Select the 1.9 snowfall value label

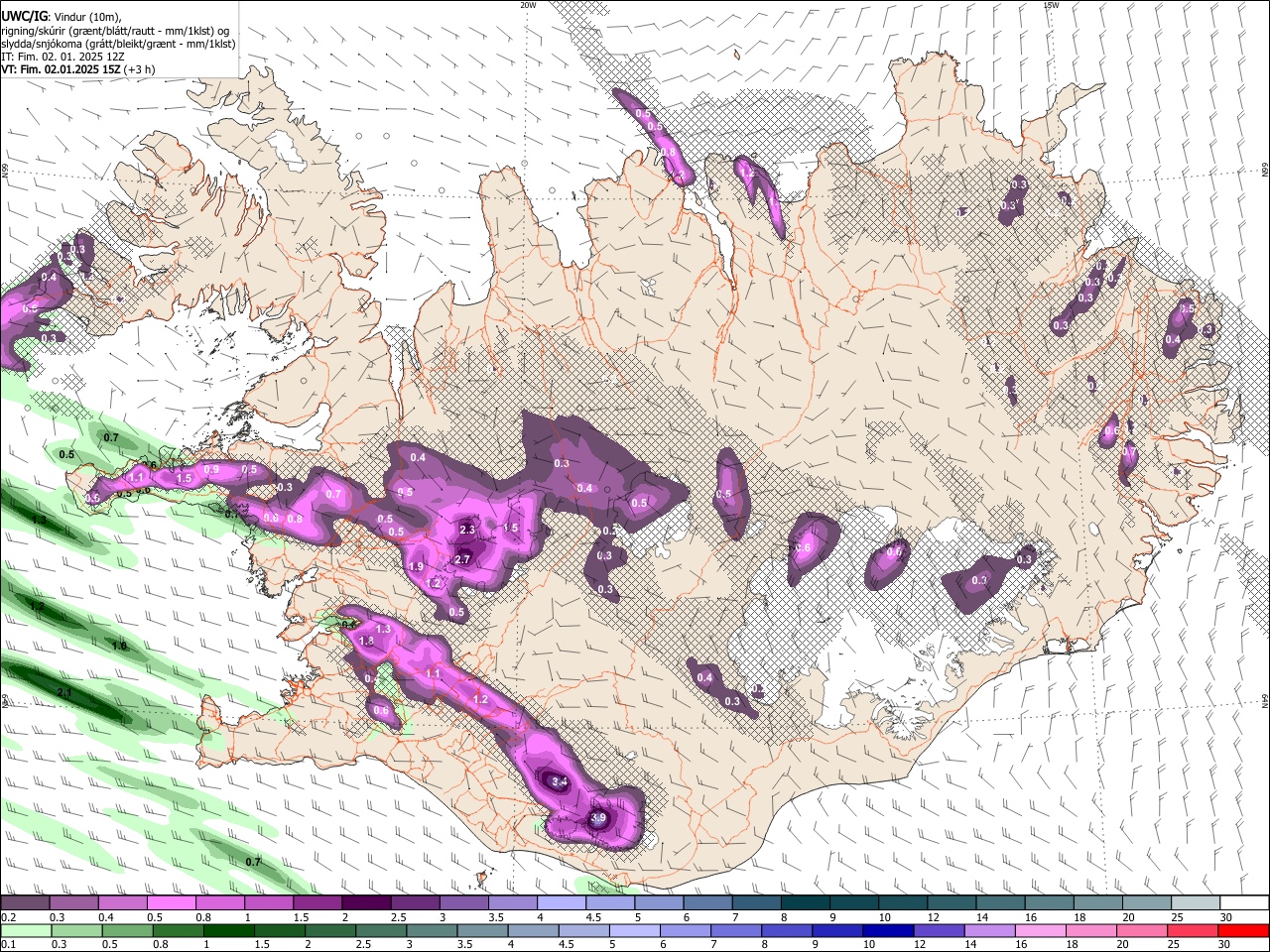416,566
